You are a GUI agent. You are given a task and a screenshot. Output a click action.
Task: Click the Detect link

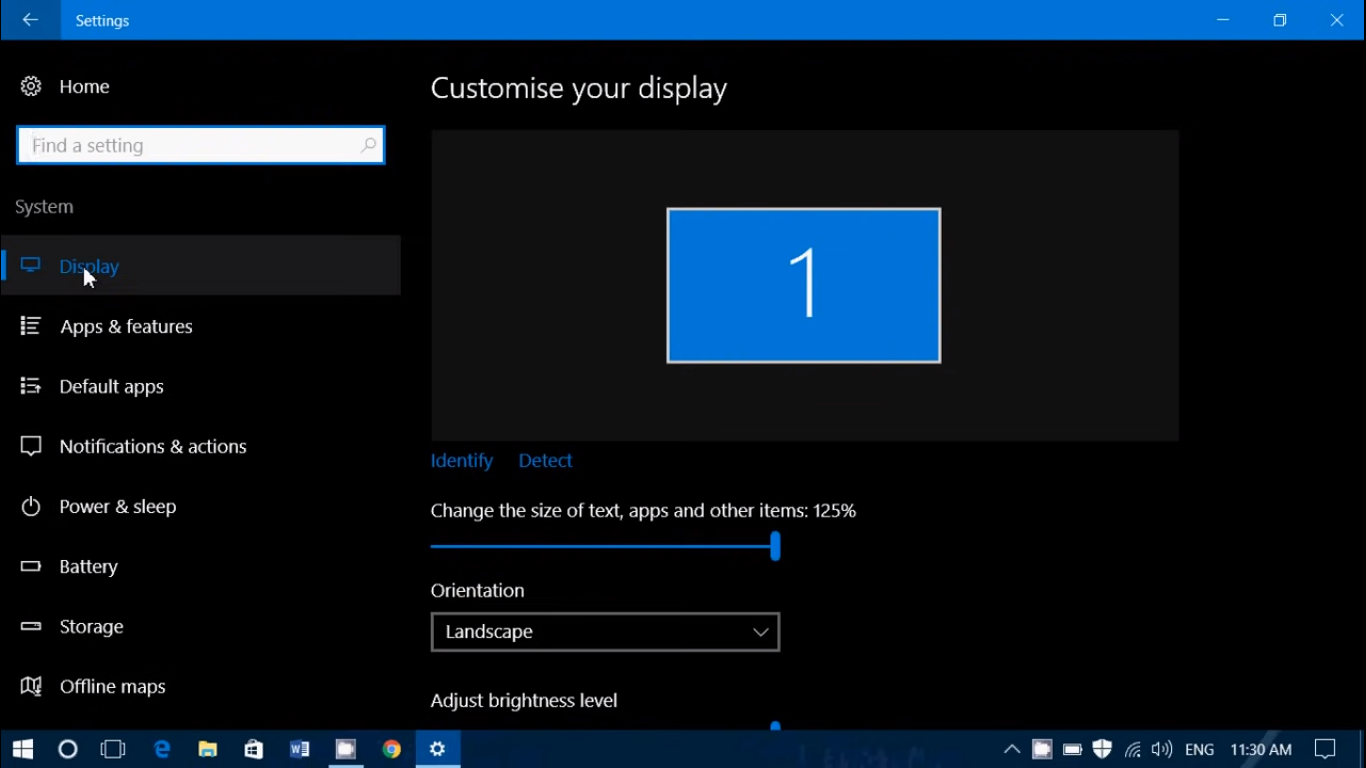pos(545,461)
